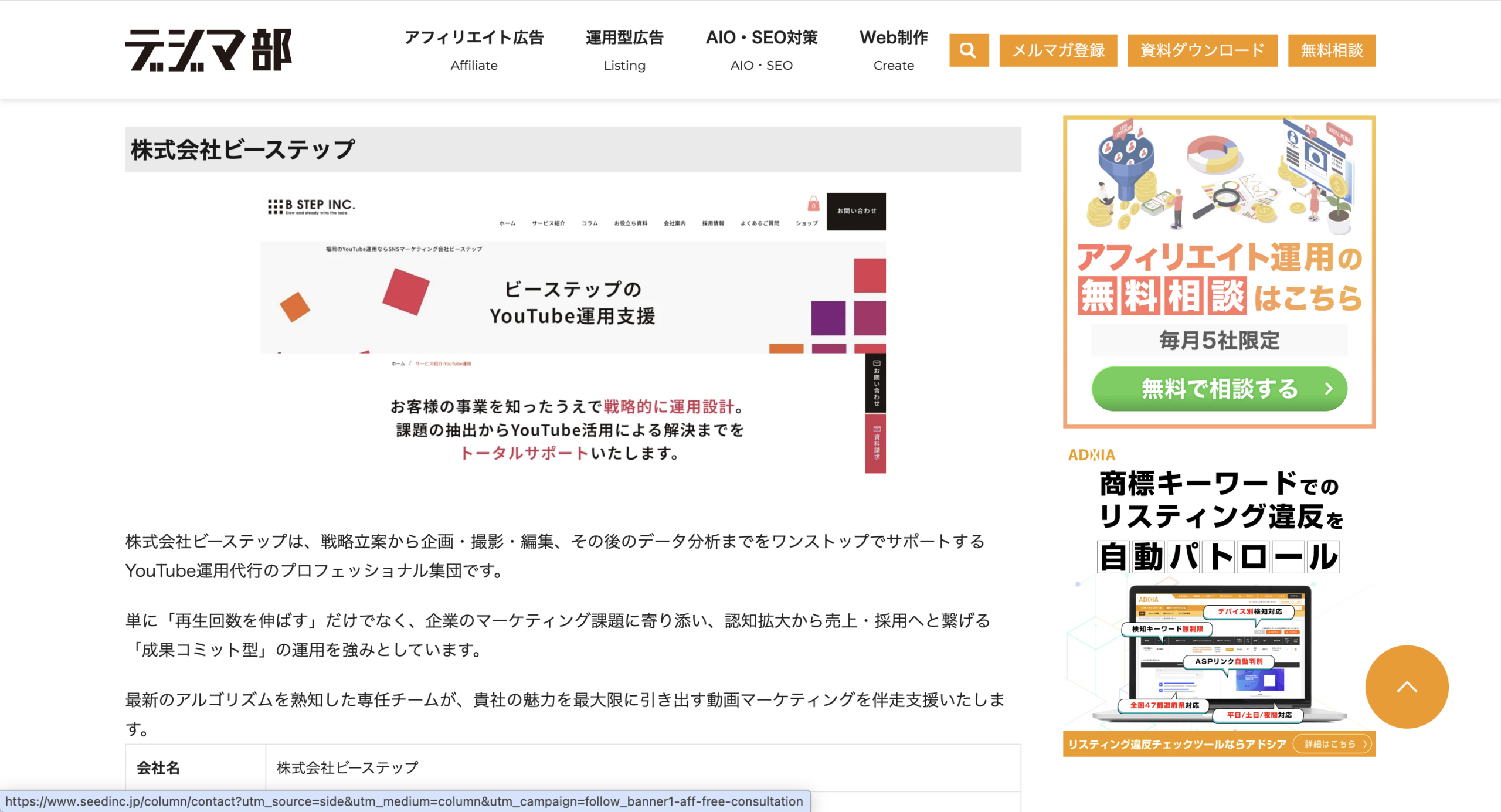Click the B STEP INC. logo in screenshot
This screenshot has width=1501, height=812.
point(311,206)
